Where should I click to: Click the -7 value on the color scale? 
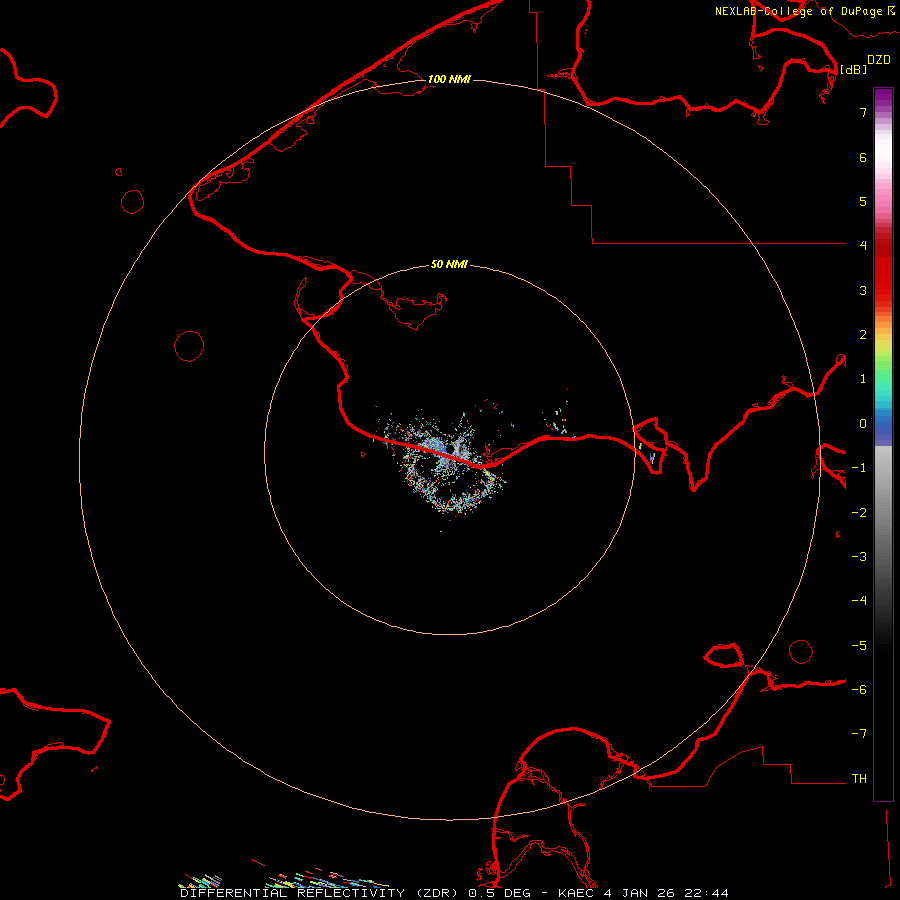pos(859,734)
